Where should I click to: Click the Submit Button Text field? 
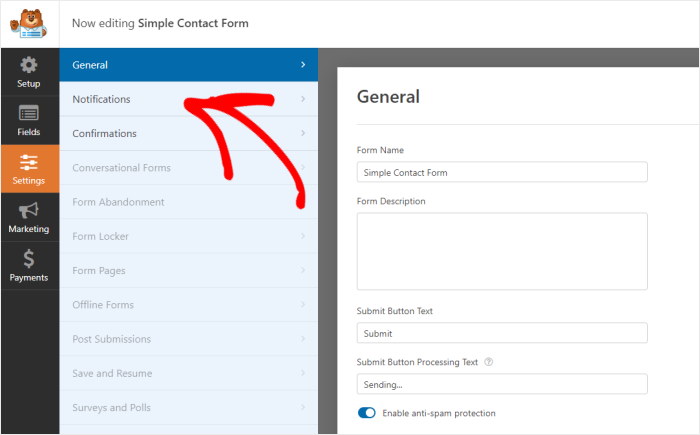[x=502, y=333]
